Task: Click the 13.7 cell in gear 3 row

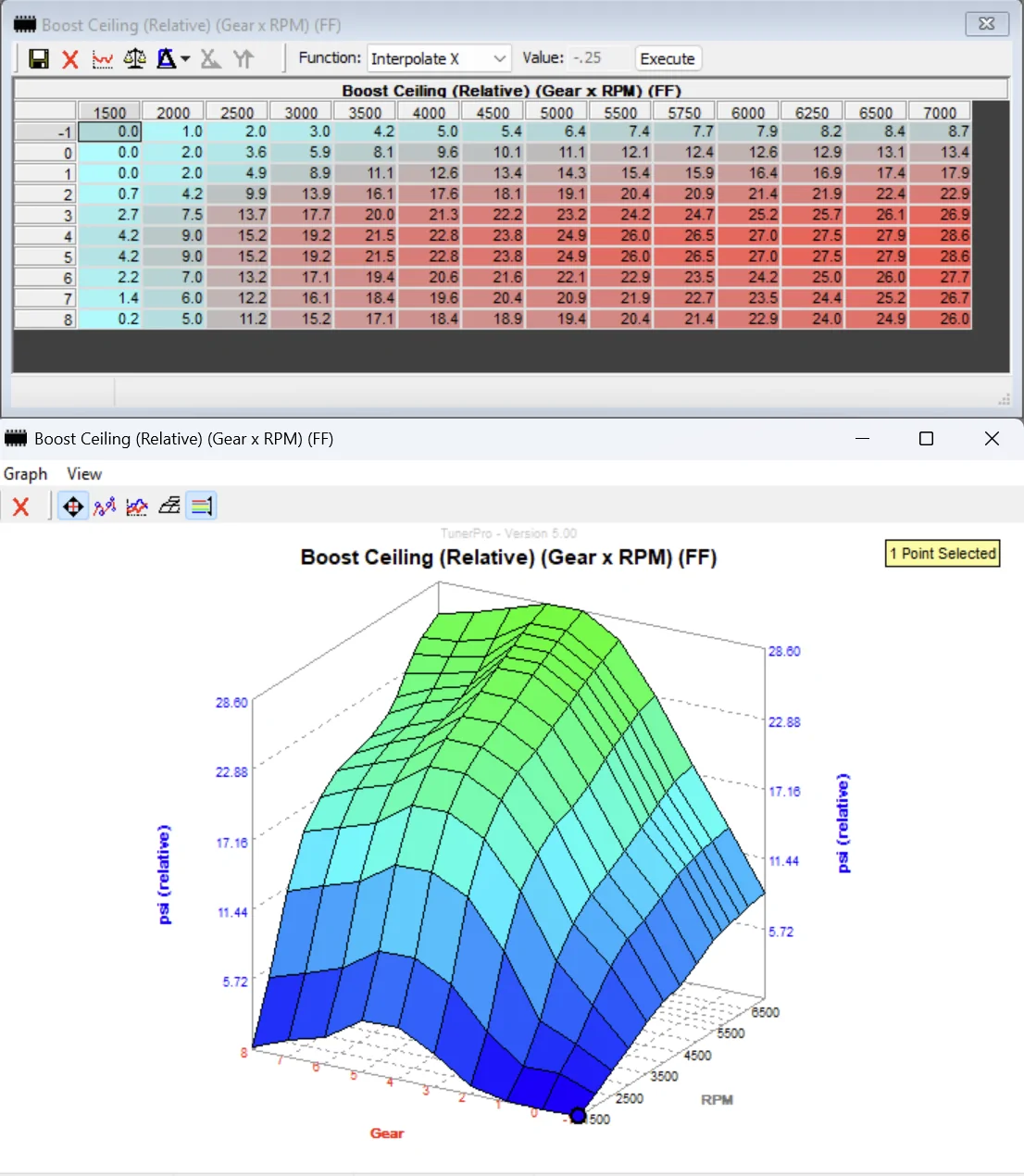Action: [x=237, y=215]
